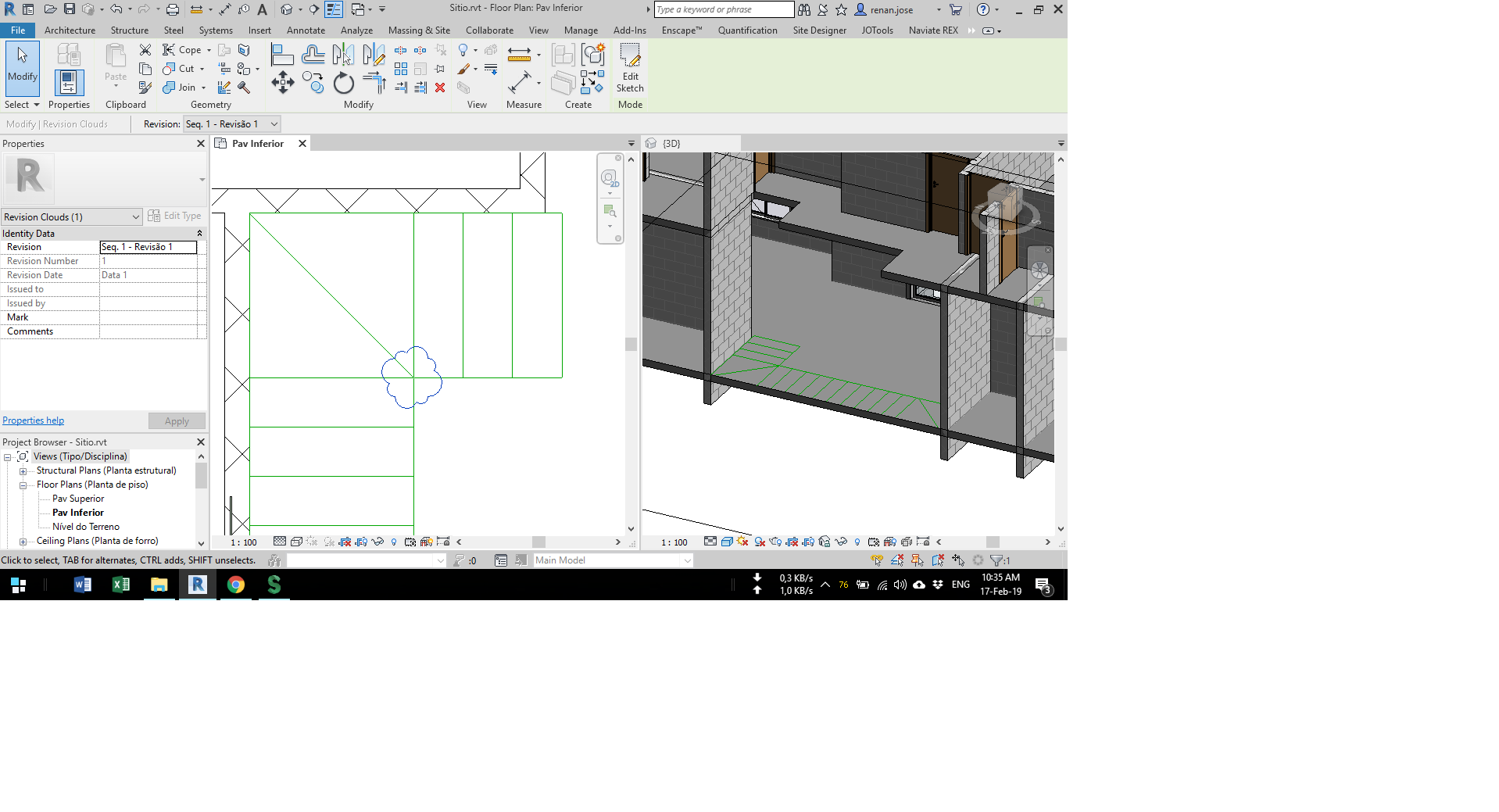Activate the Mirror - Pick Axis tool

coord(342,55)
